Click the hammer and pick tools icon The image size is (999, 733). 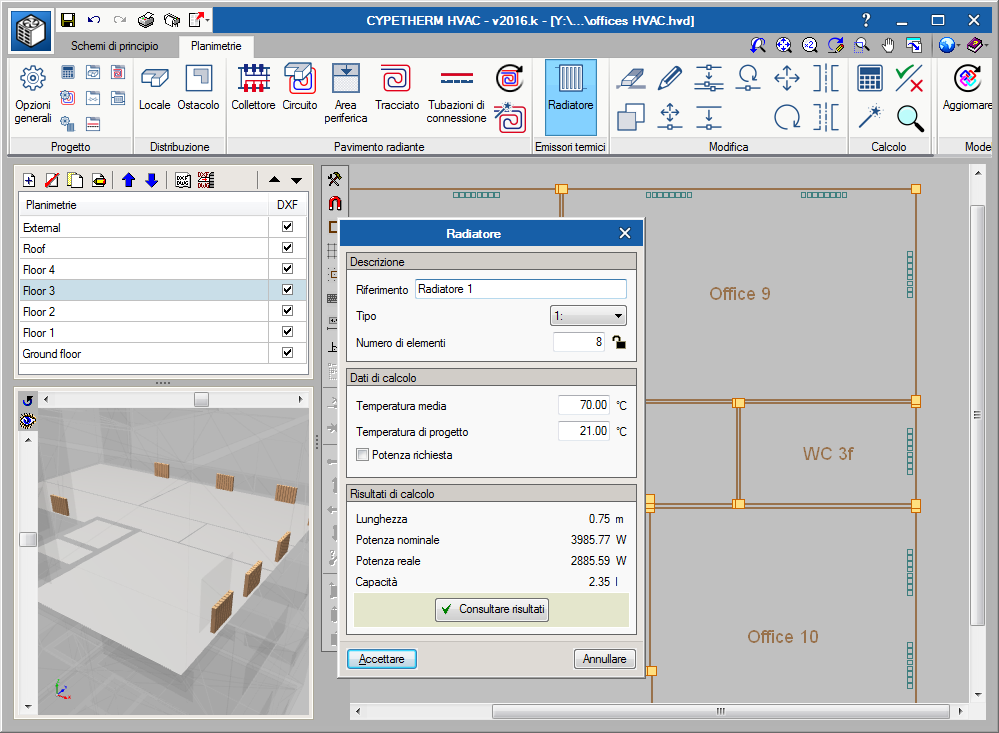pos(334,179)
